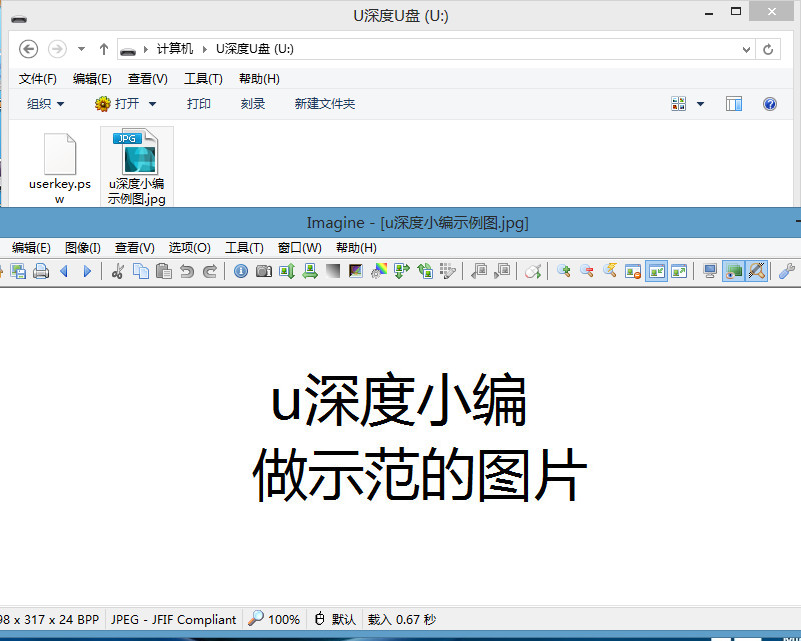Open the 帮助(H) menu in Imagine
Image resolution: width=801 pixels, height=641 pixels.
[x=356, y=248]
